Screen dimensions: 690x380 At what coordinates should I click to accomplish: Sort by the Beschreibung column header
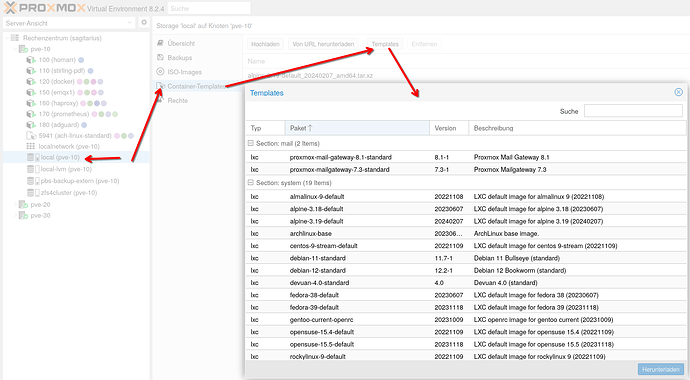point(577,128)
